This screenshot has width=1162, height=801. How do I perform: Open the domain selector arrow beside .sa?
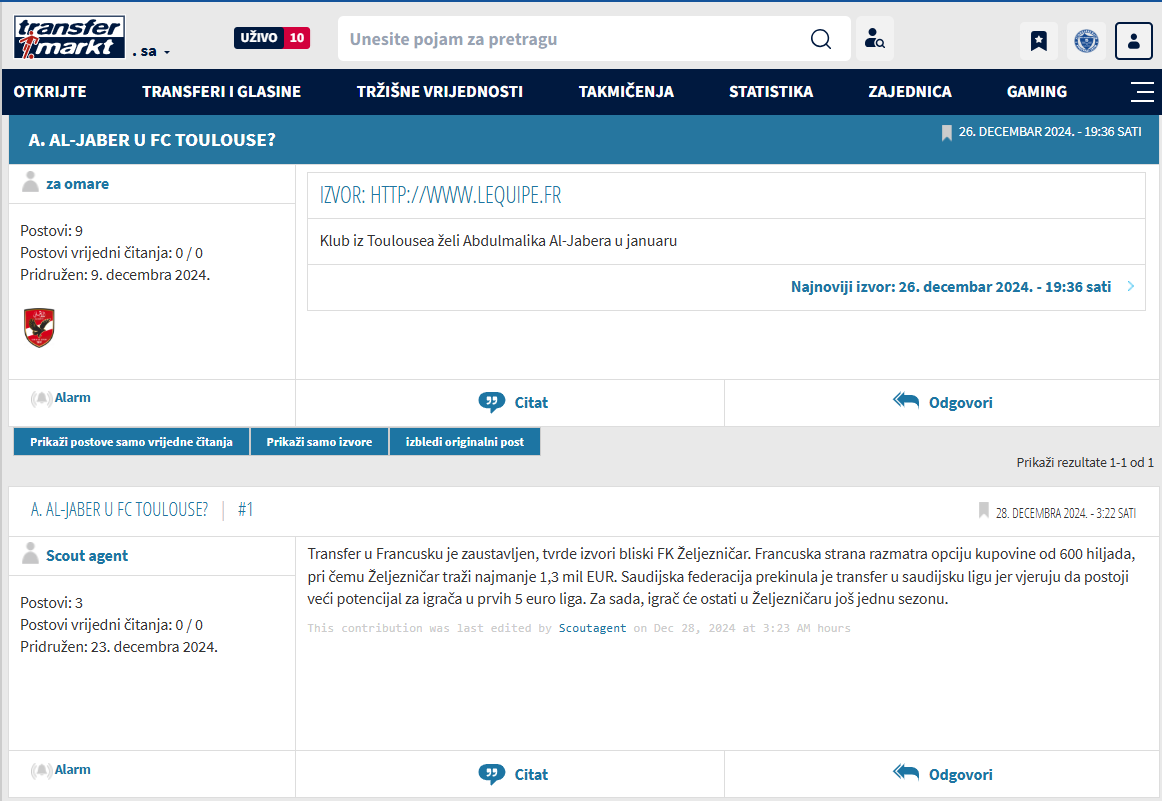[x=167, y=52]
